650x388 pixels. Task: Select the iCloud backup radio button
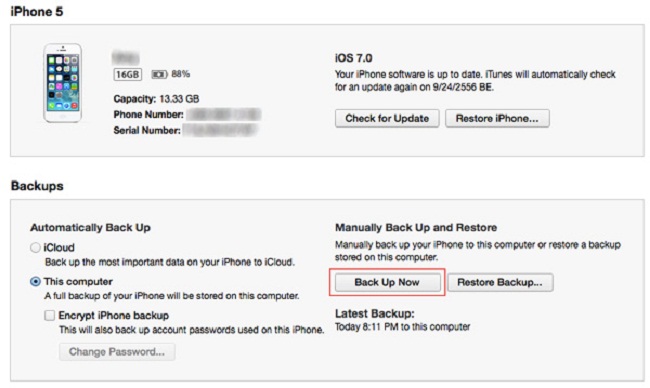click(35, 247)
